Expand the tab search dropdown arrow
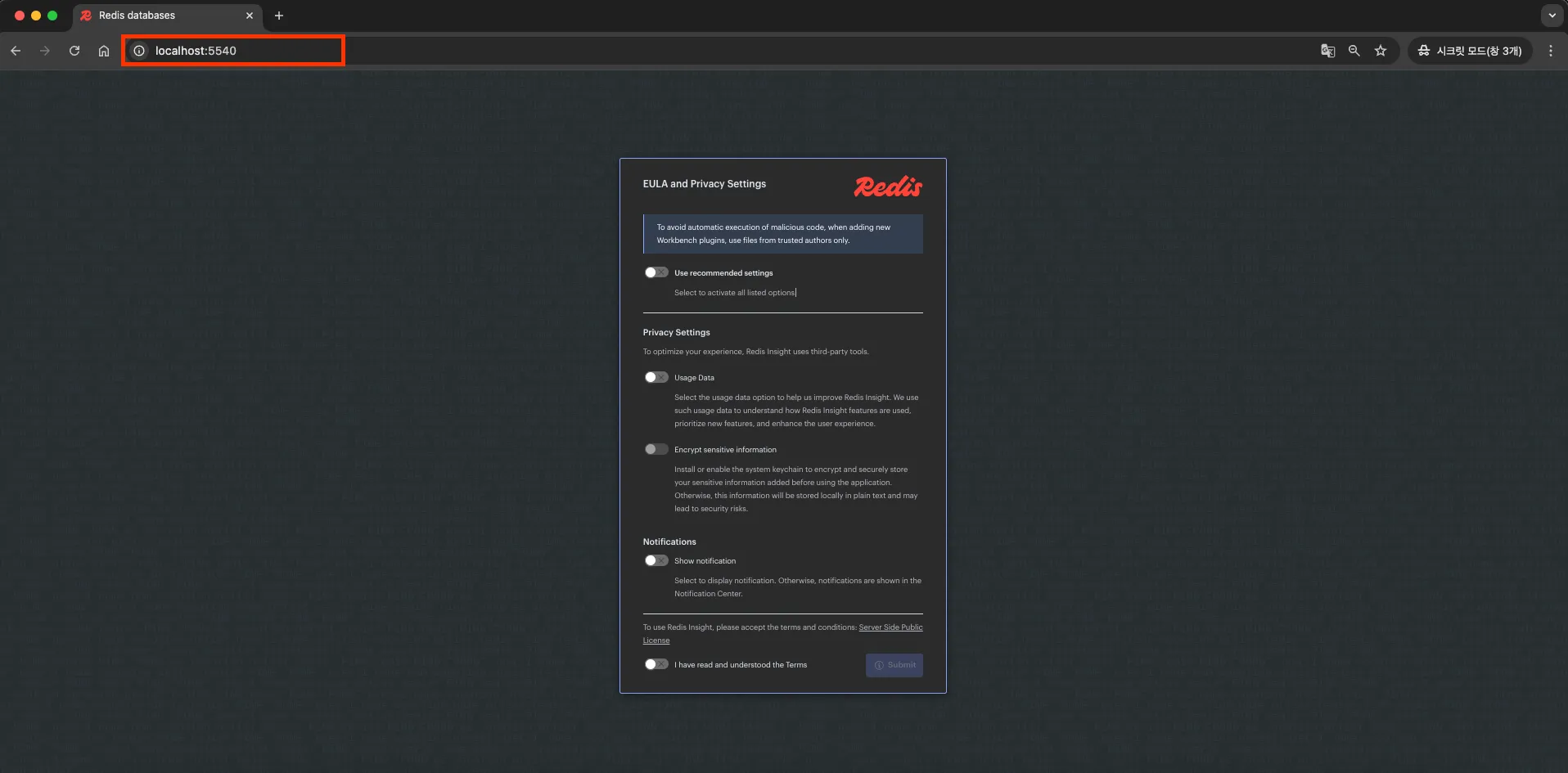Viewport: 1568px width, 773px height. coord(1552,16)
